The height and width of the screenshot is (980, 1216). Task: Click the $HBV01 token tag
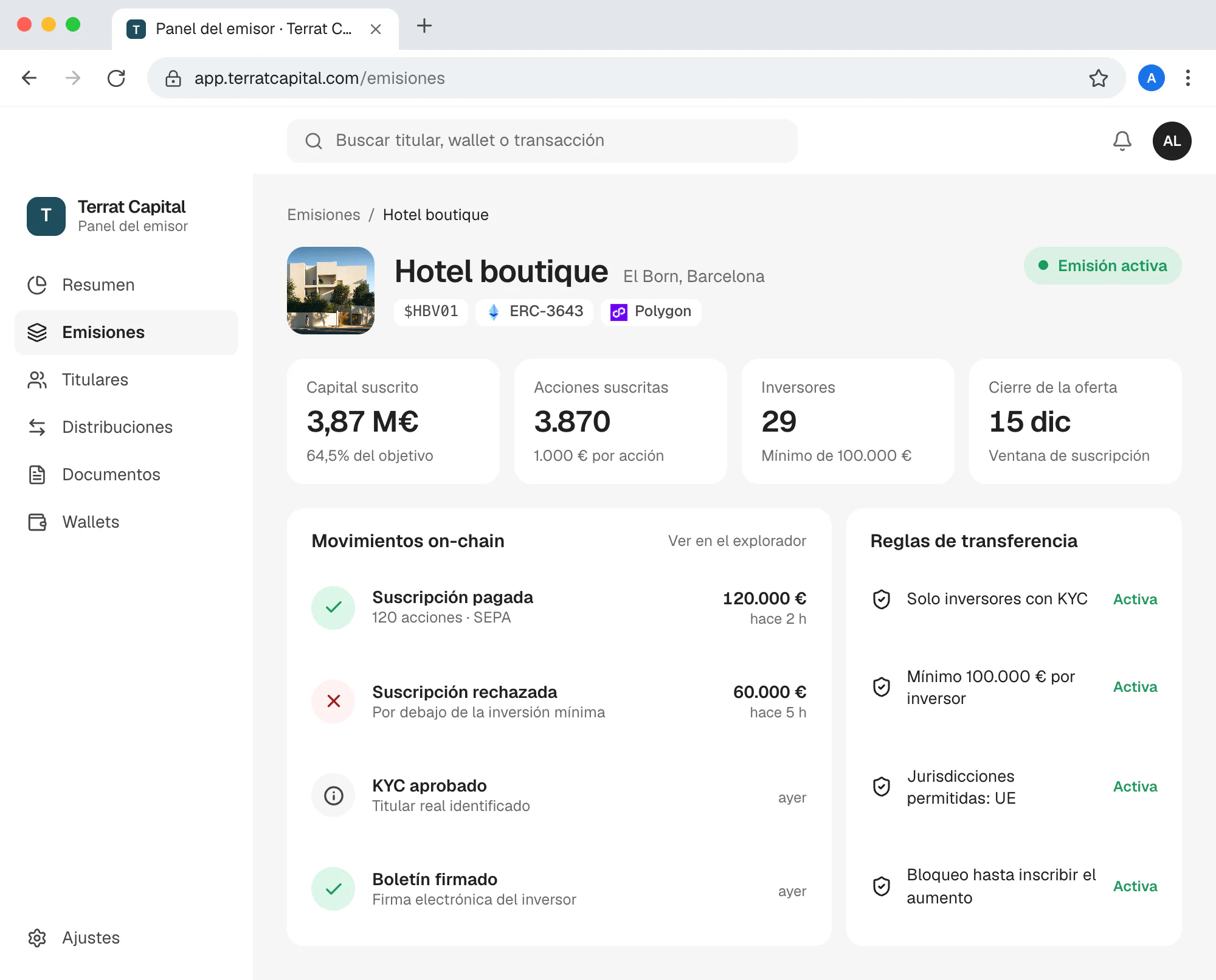pyautogui.click(x=430, y=312)
